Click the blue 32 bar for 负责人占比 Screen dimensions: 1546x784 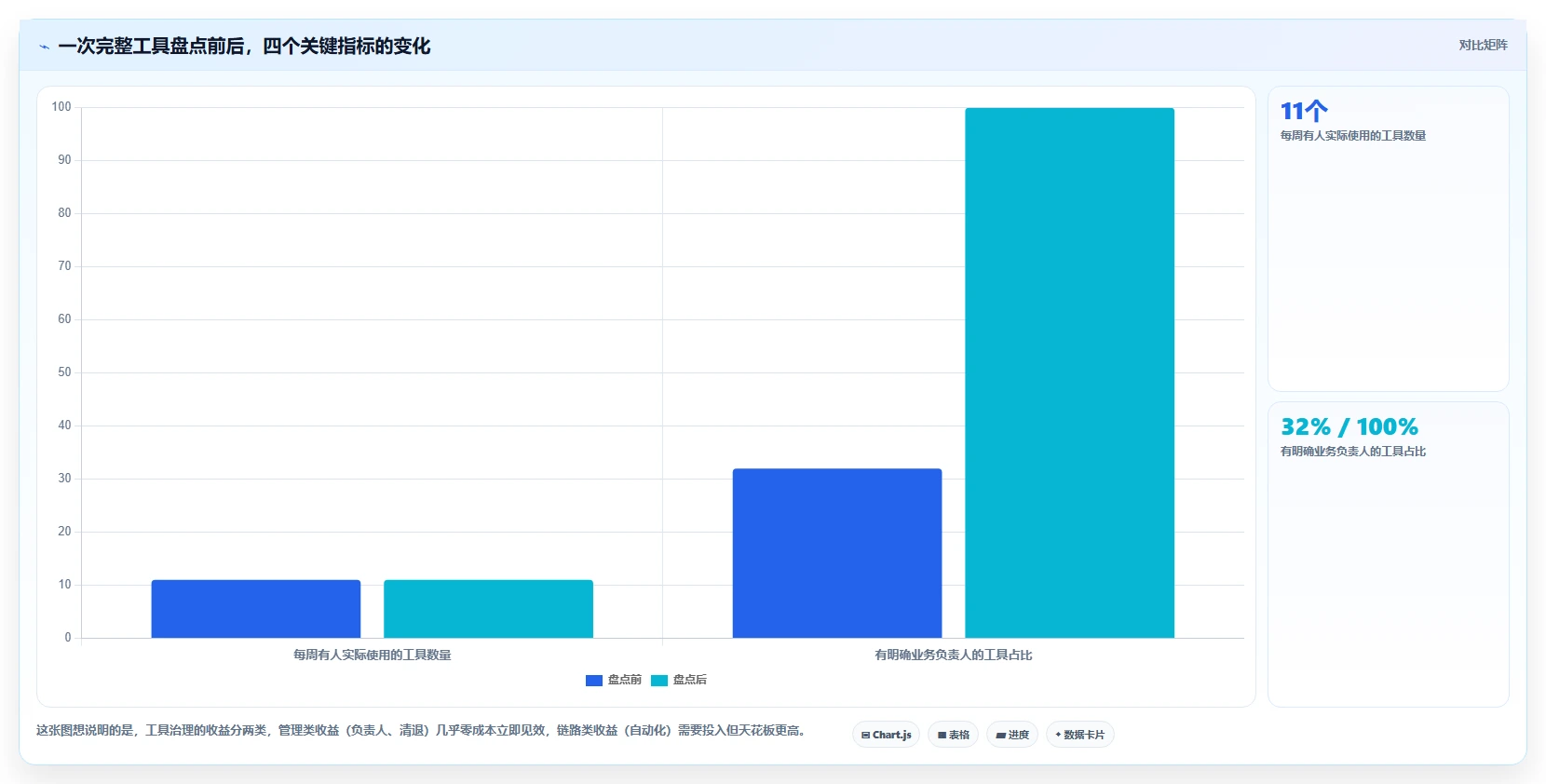pos(837,553)
